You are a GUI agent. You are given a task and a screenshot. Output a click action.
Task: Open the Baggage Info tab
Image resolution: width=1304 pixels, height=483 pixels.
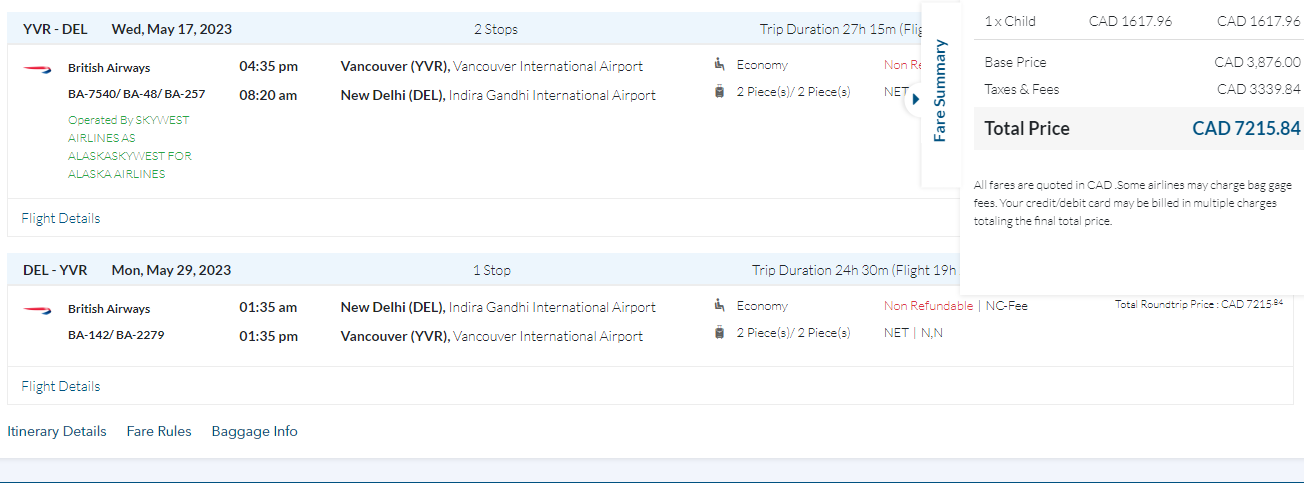click(255, 432)
